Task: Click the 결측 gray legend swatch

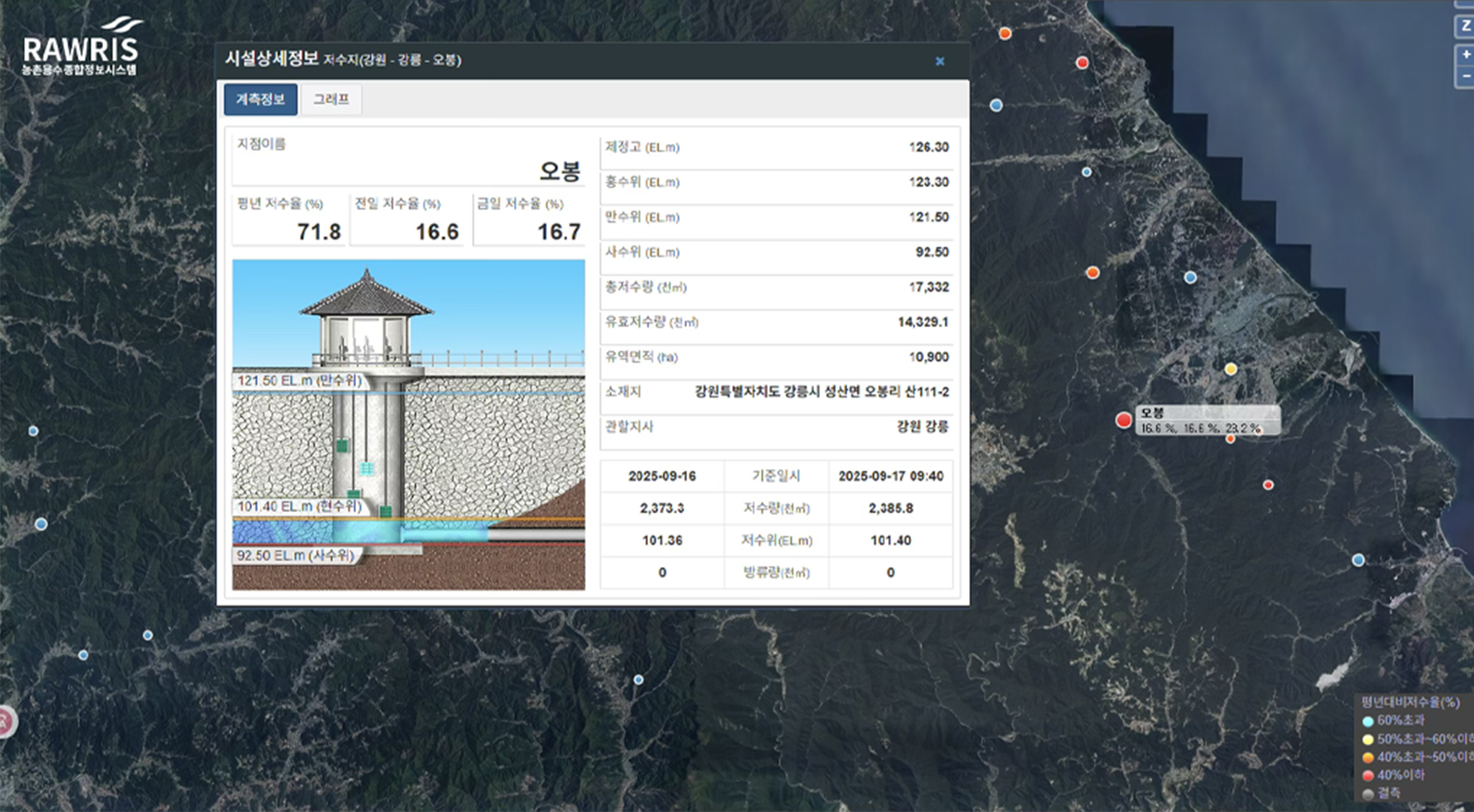Action: click(x=1367, y=794)
